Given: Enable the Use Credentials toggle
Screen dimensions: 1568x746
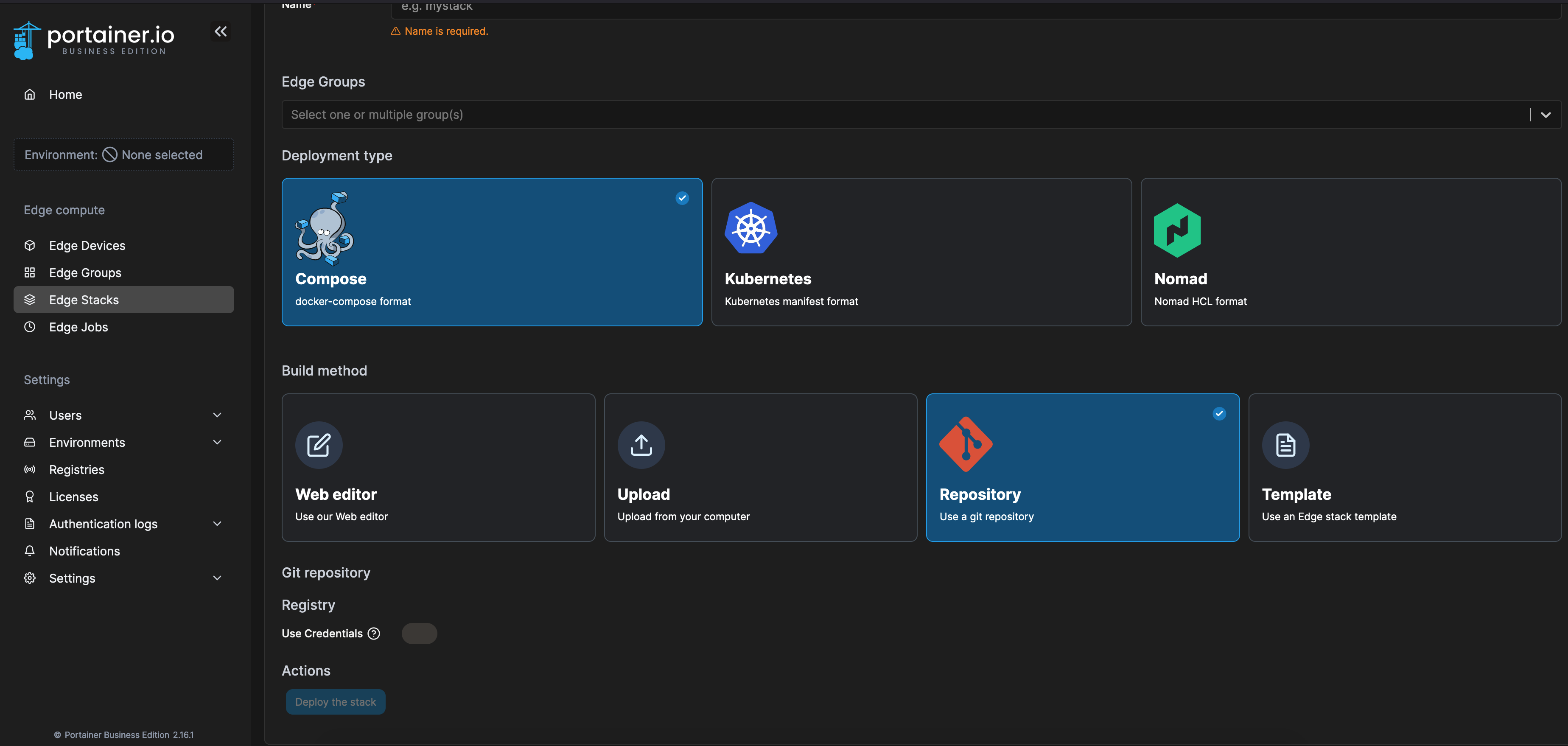Looking at the screenshot, I should [x=419, y=634].
